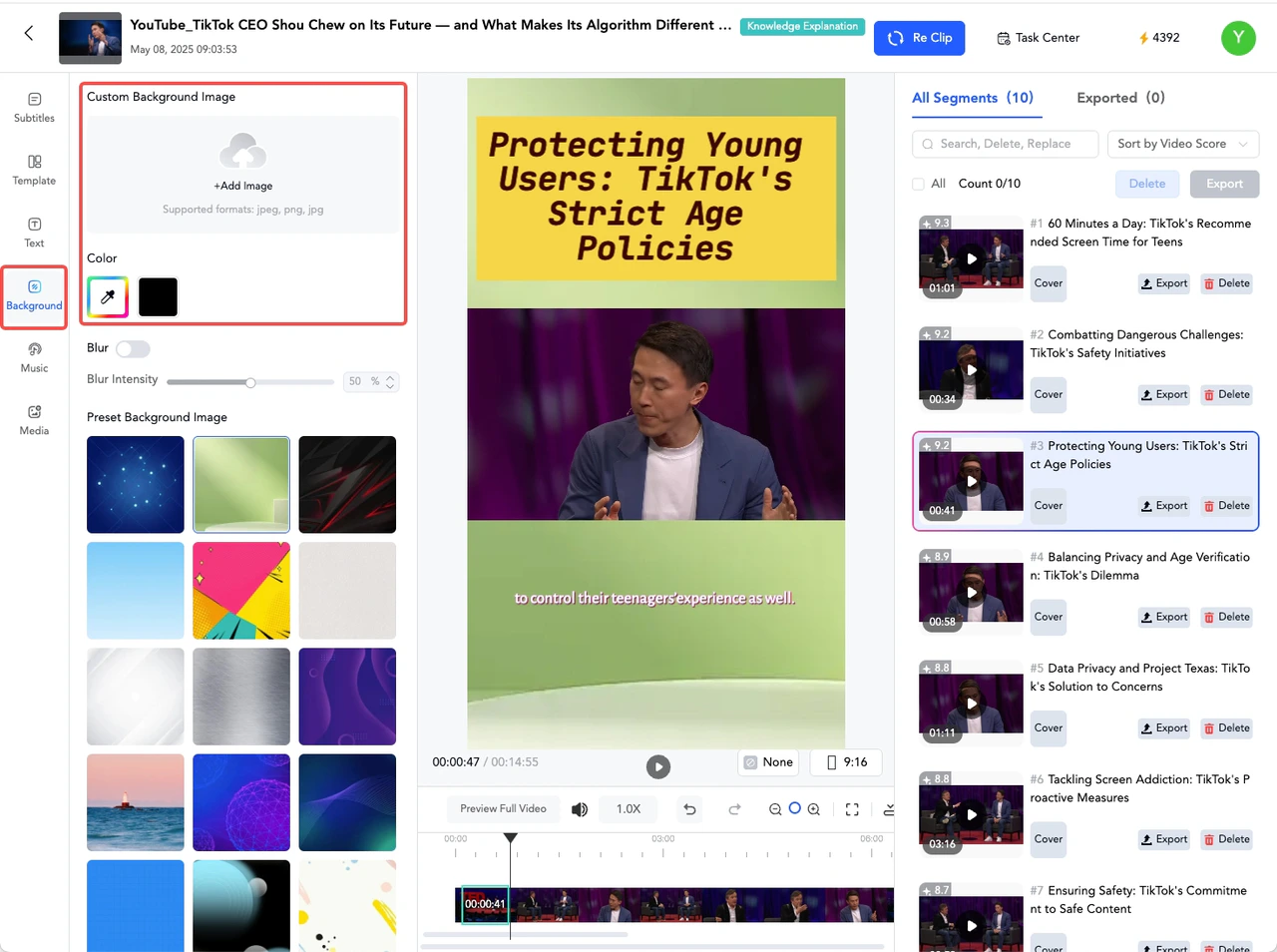Select the black color swatch
This screenshot has width=1277, height=952.
click(x=158, y=296)
